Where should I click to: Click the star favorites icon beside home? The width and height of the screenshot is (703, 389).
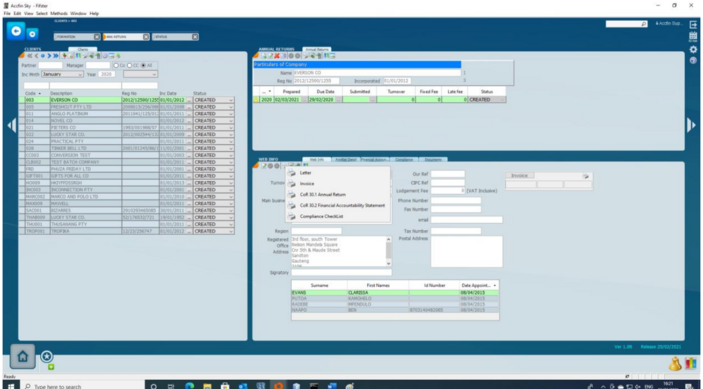[x=47, y=357]
